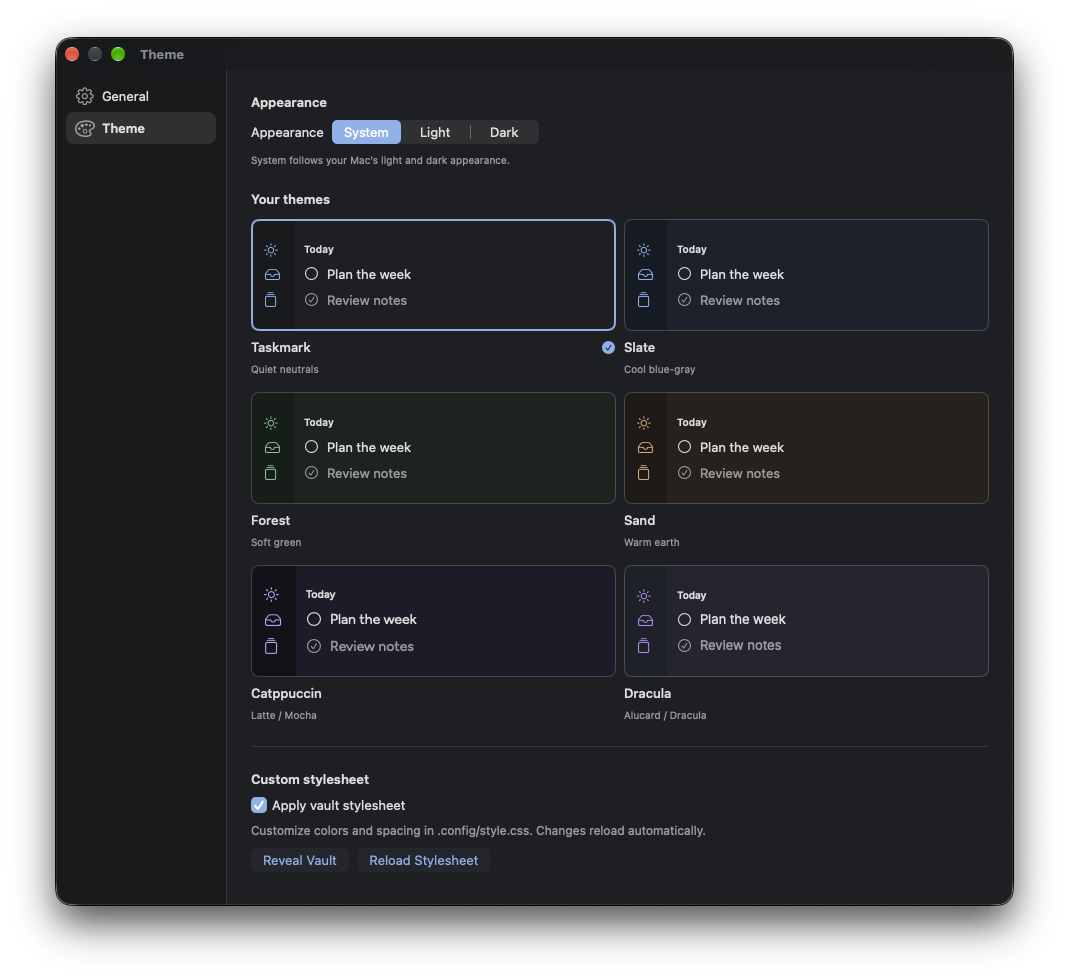Choose the Dracula theme card
1069x979 pixels.
click(x=806, y=621)
